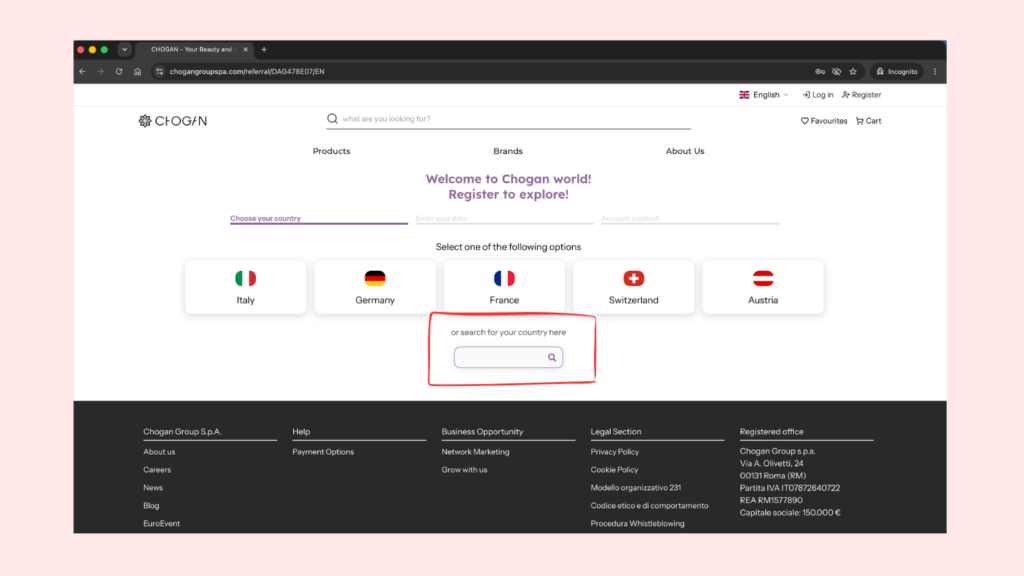
Task: Expand the tab search dropdown arrow
Action: tap(125, 50)
